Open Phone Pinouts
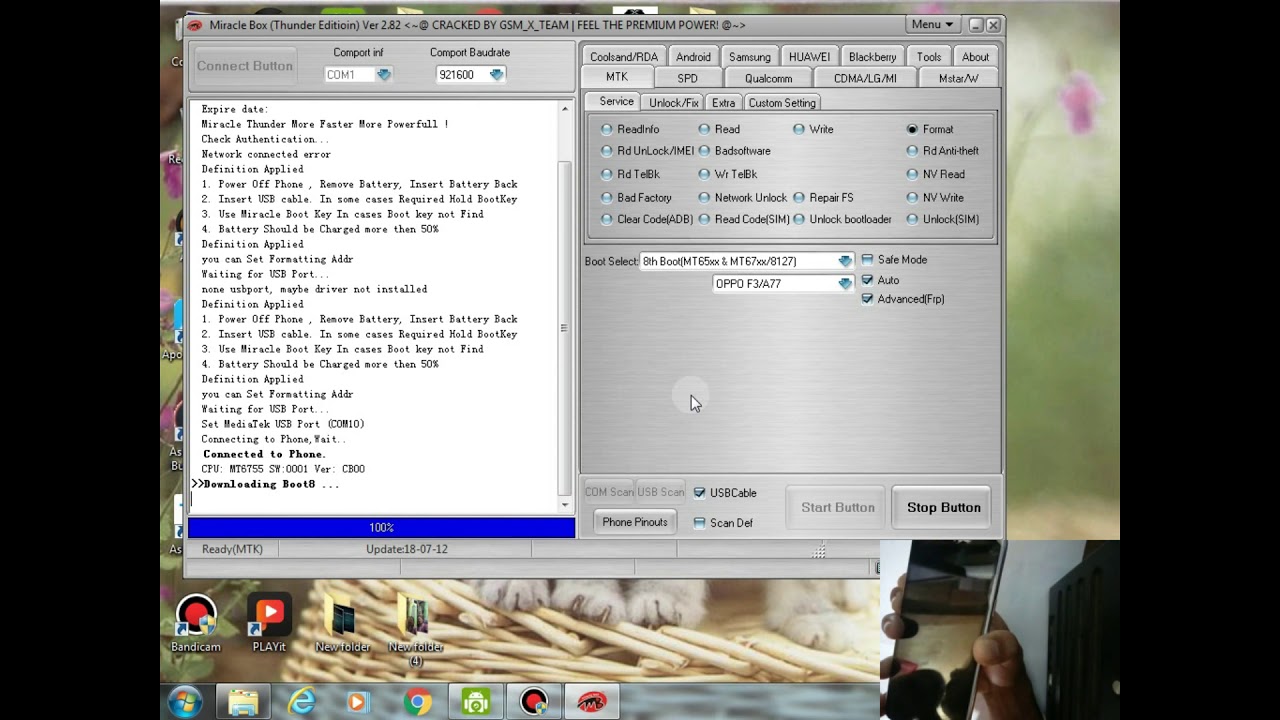Image resolution: width=1280 pixels, height=720 pixels. [x=634, y=522]
